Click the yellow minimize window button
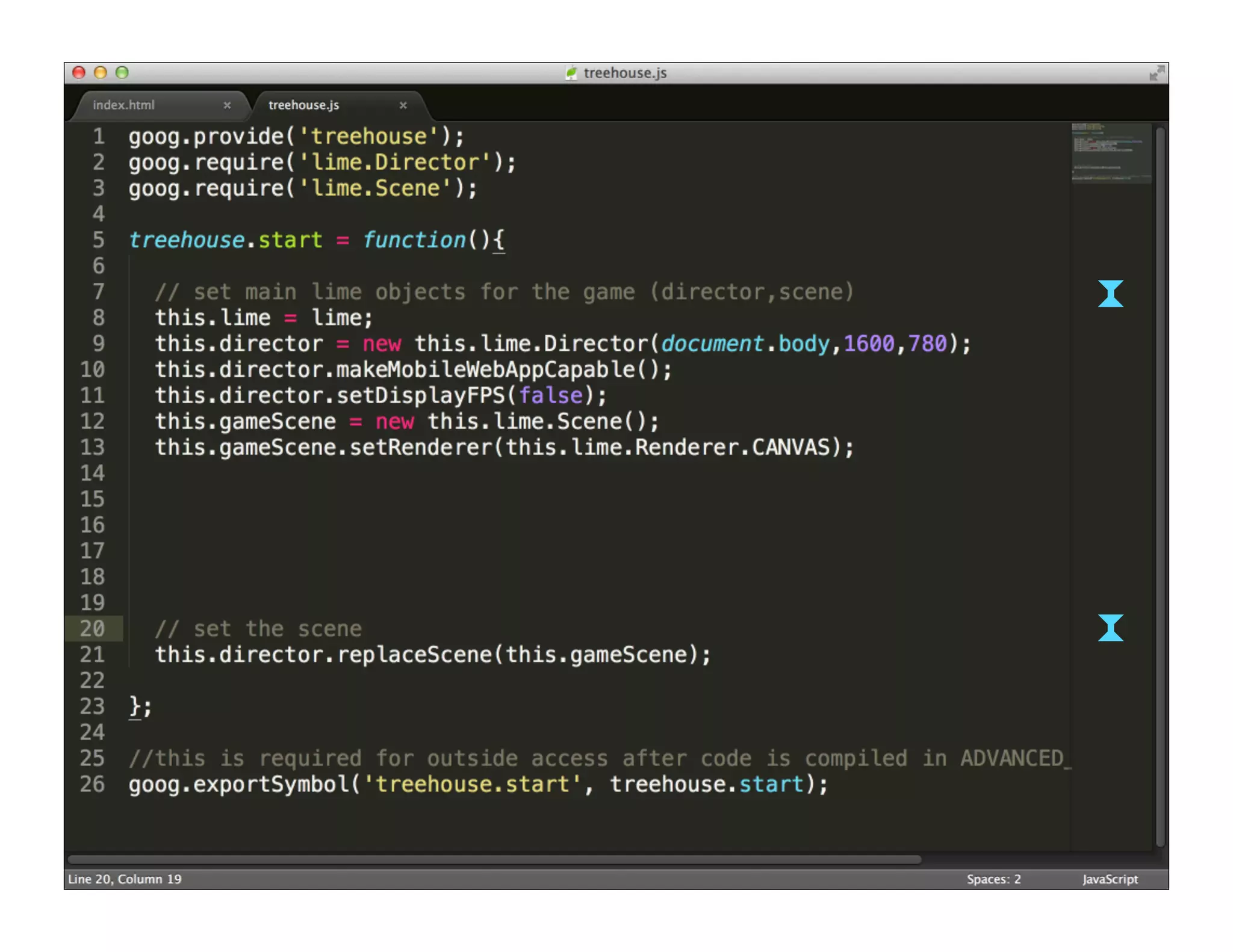The width and height of the screenshot is (1233, 952). click(101, 73)
